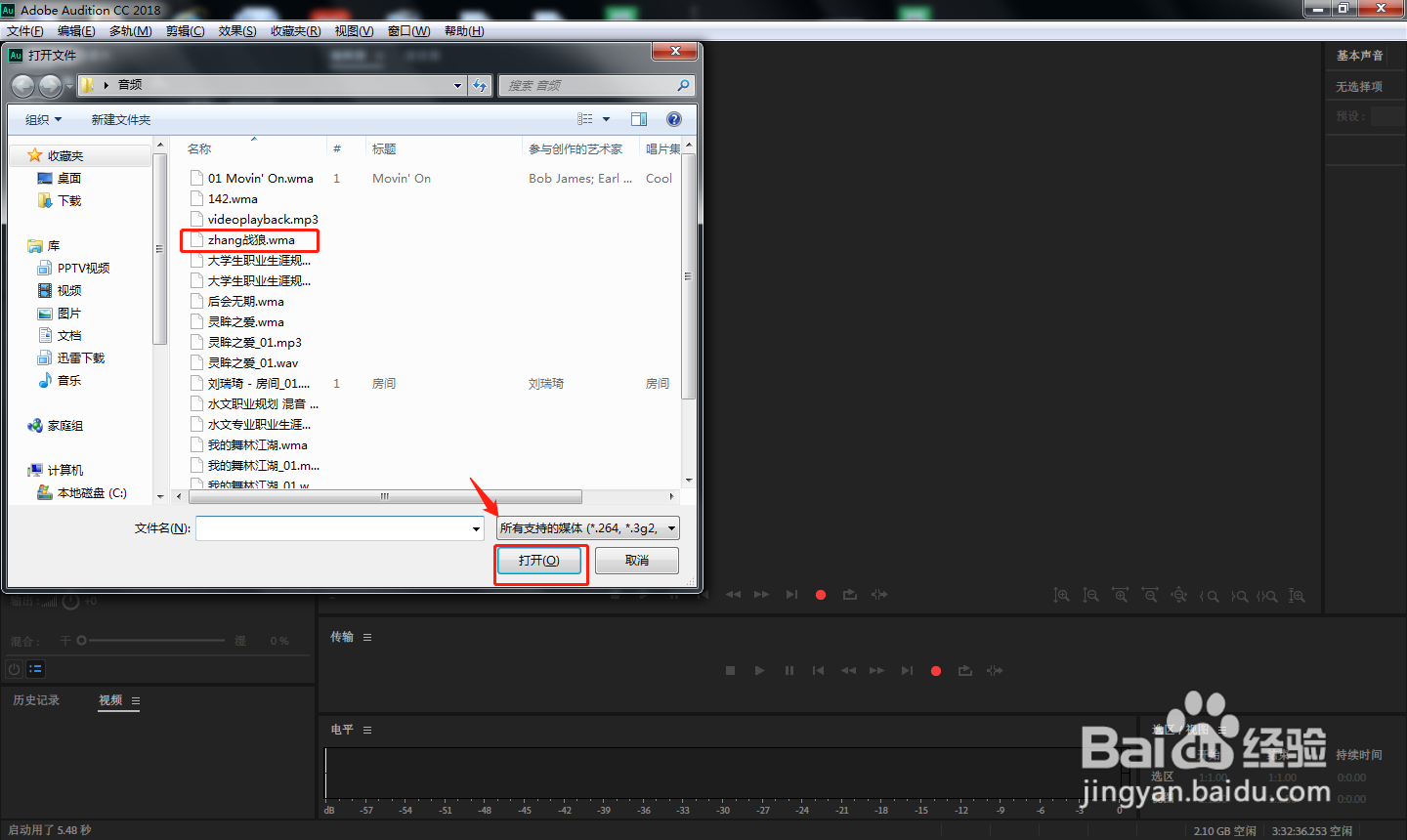Show the preview pane
The image size is (1407, 840).
[639, 119]
